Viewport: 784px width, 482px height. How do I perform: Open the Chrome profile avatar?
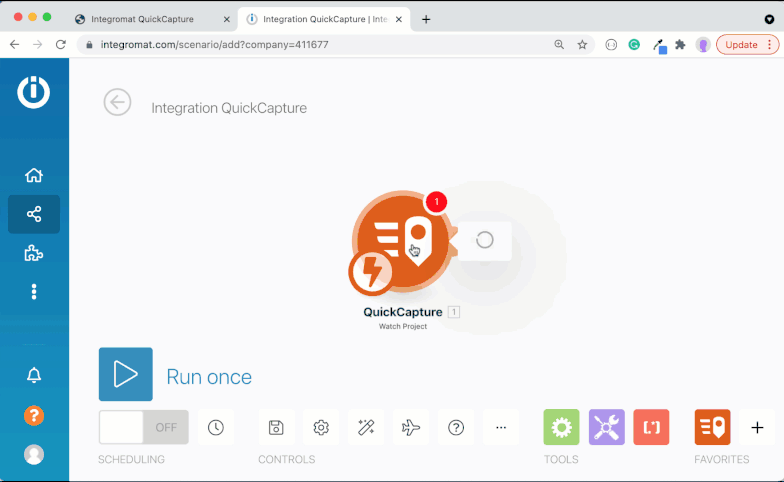click(703, 45)
